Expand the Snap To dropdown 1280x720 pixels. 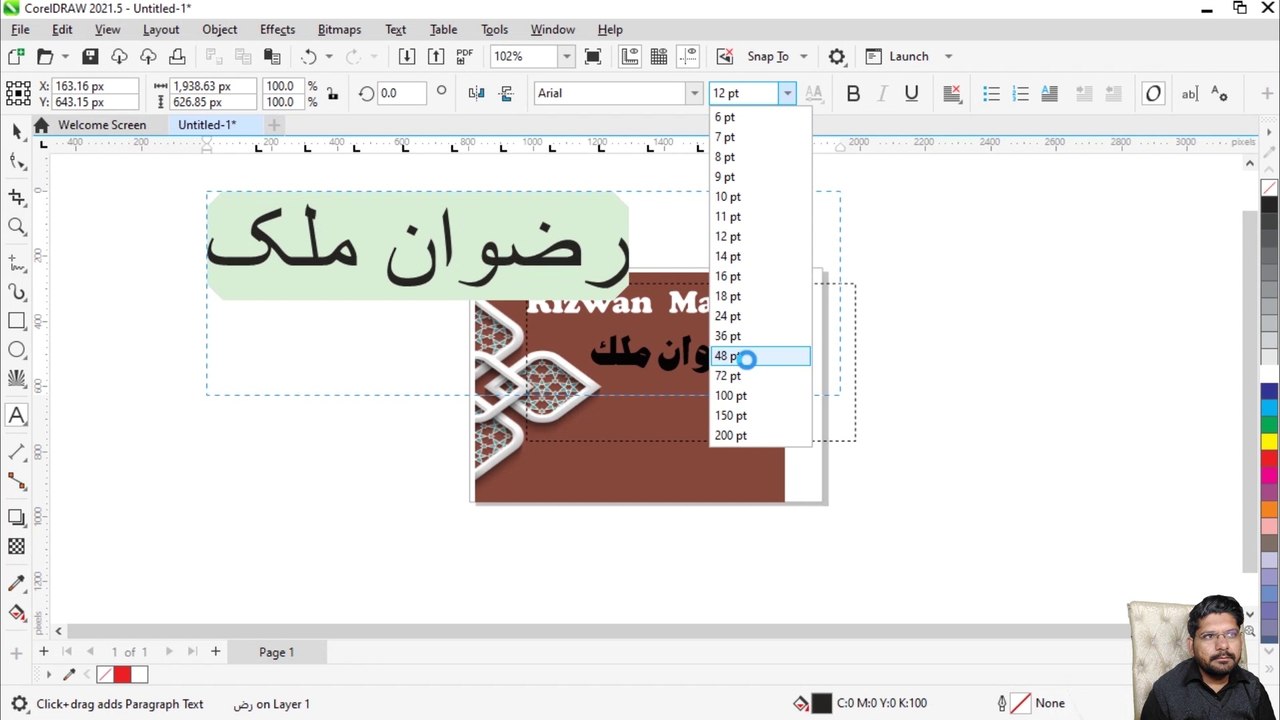(803, 56)
